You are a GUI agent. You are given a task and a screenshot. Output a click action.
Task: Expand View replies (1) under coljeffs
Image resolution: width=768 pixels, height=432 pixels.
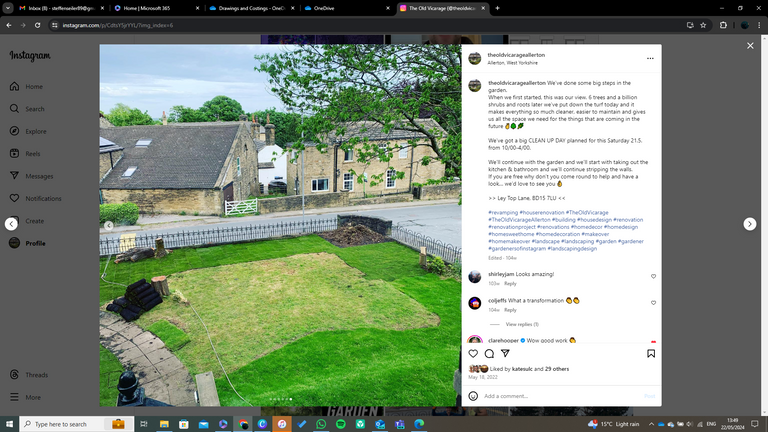522,324
